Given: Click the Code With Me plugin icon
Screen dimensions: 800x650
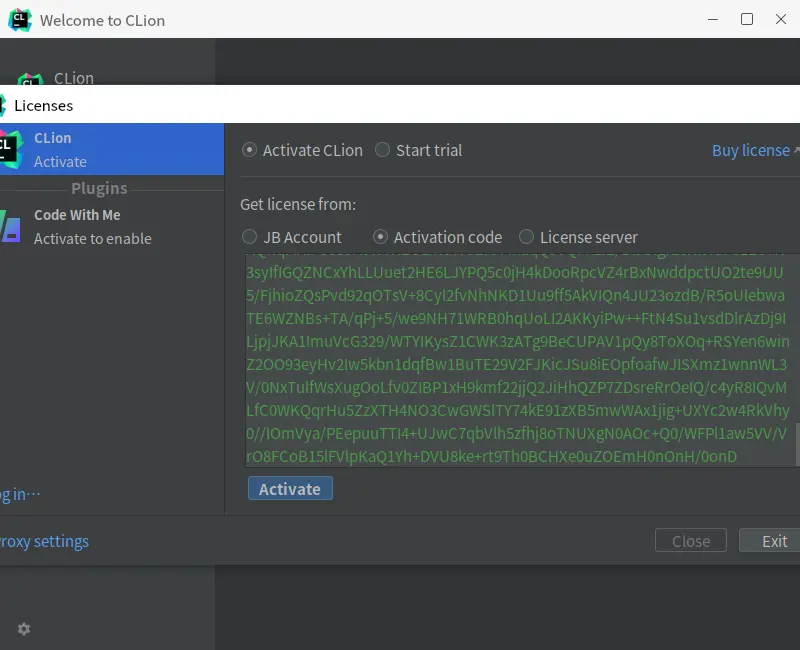Looking at the screenshot, I should pyautogui.click(x=10, y=227).
